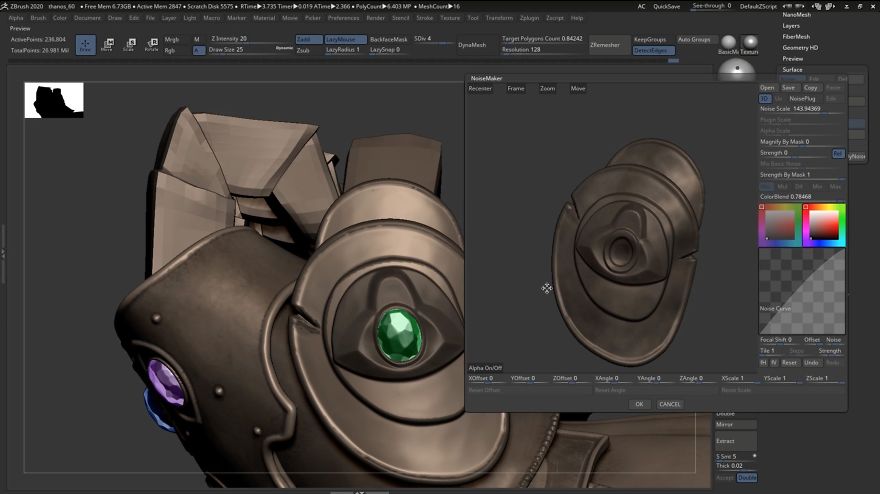This screenshot has height=494, width=880.
Task: Activate the Rotate gizmo tool
Action: (152, 45)
